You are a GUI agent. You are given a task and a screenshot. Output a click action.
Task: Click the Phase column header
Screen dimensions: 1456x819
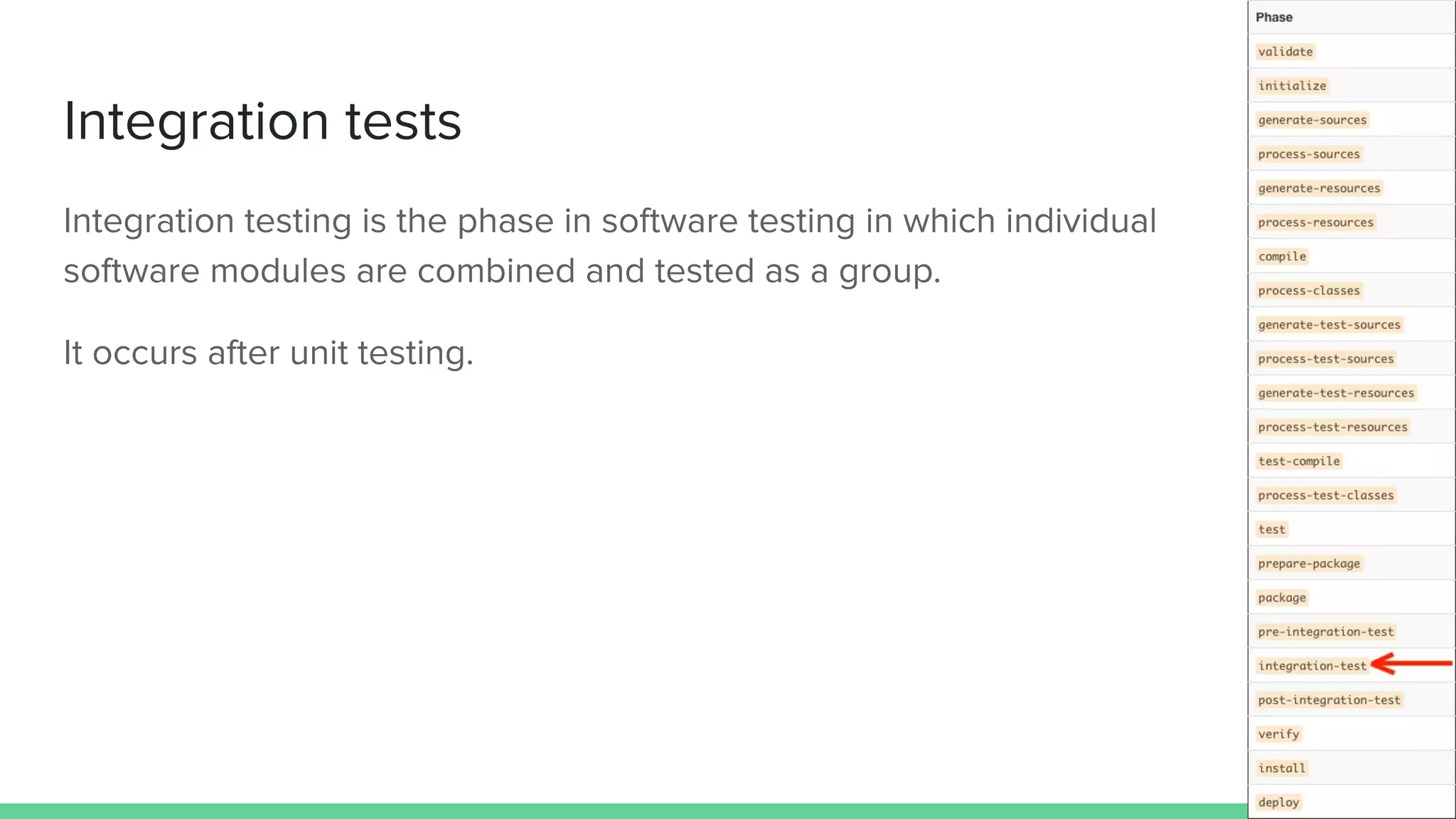tap(1273, 17)
